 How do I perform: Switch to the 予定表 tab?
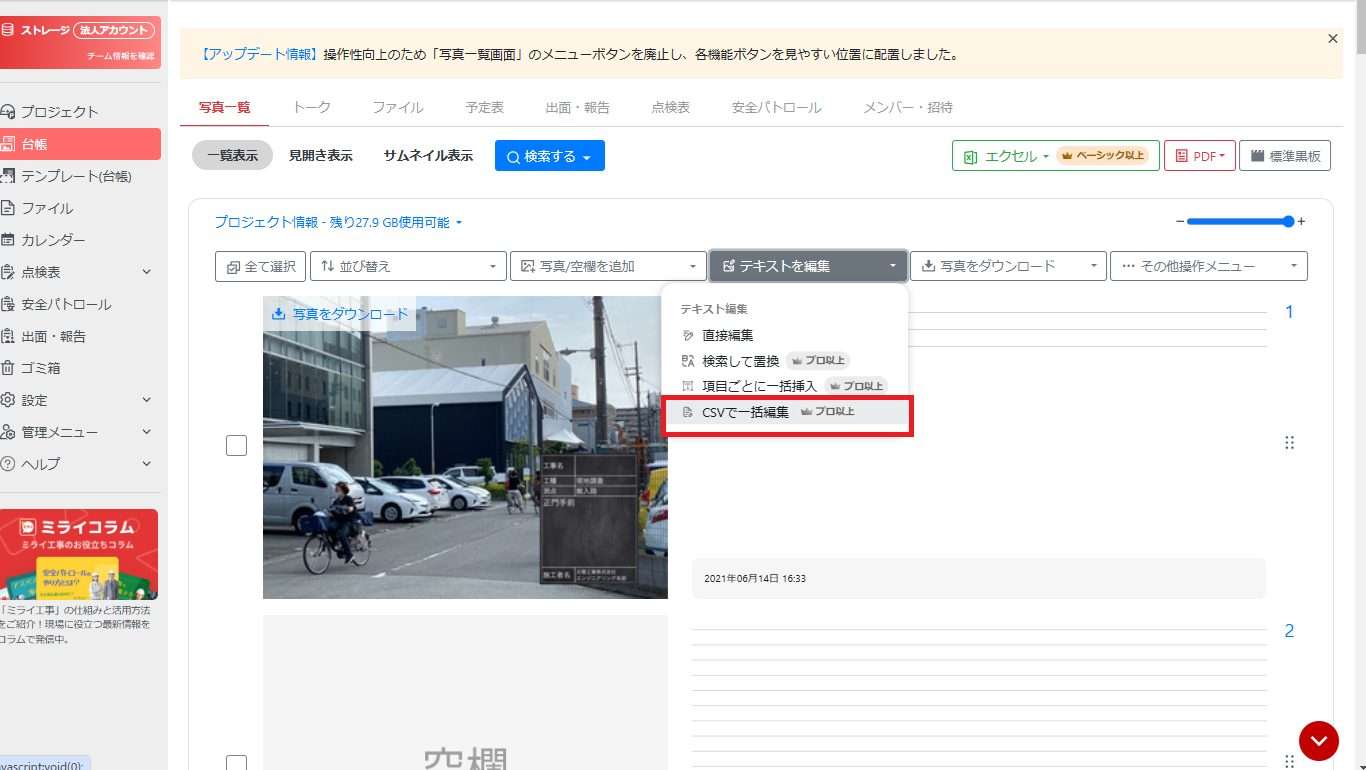click(485, 107)
